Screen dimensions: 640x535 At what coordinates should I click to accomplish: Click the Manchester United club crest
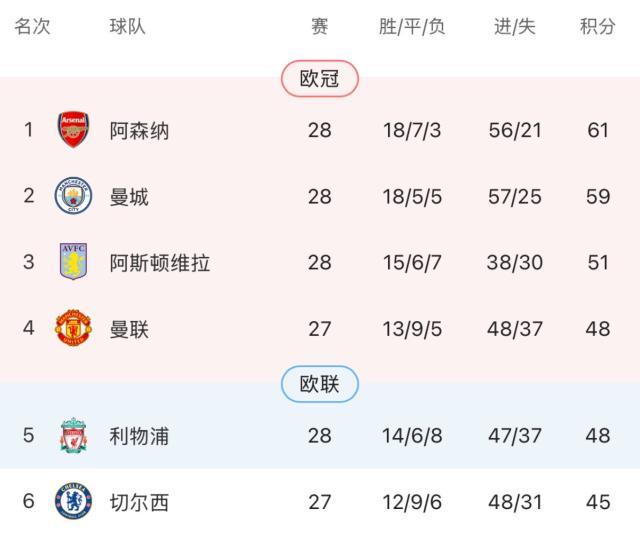coord(73,329)
